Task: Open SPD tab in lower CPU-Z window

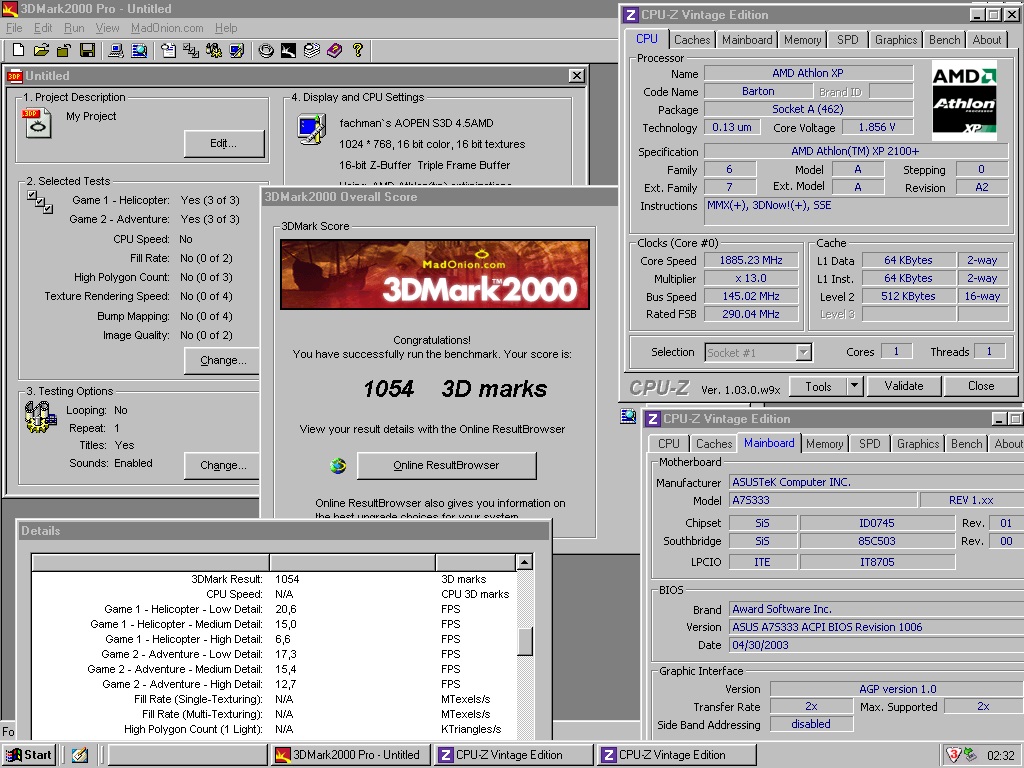Action: (x=869, y=444)
